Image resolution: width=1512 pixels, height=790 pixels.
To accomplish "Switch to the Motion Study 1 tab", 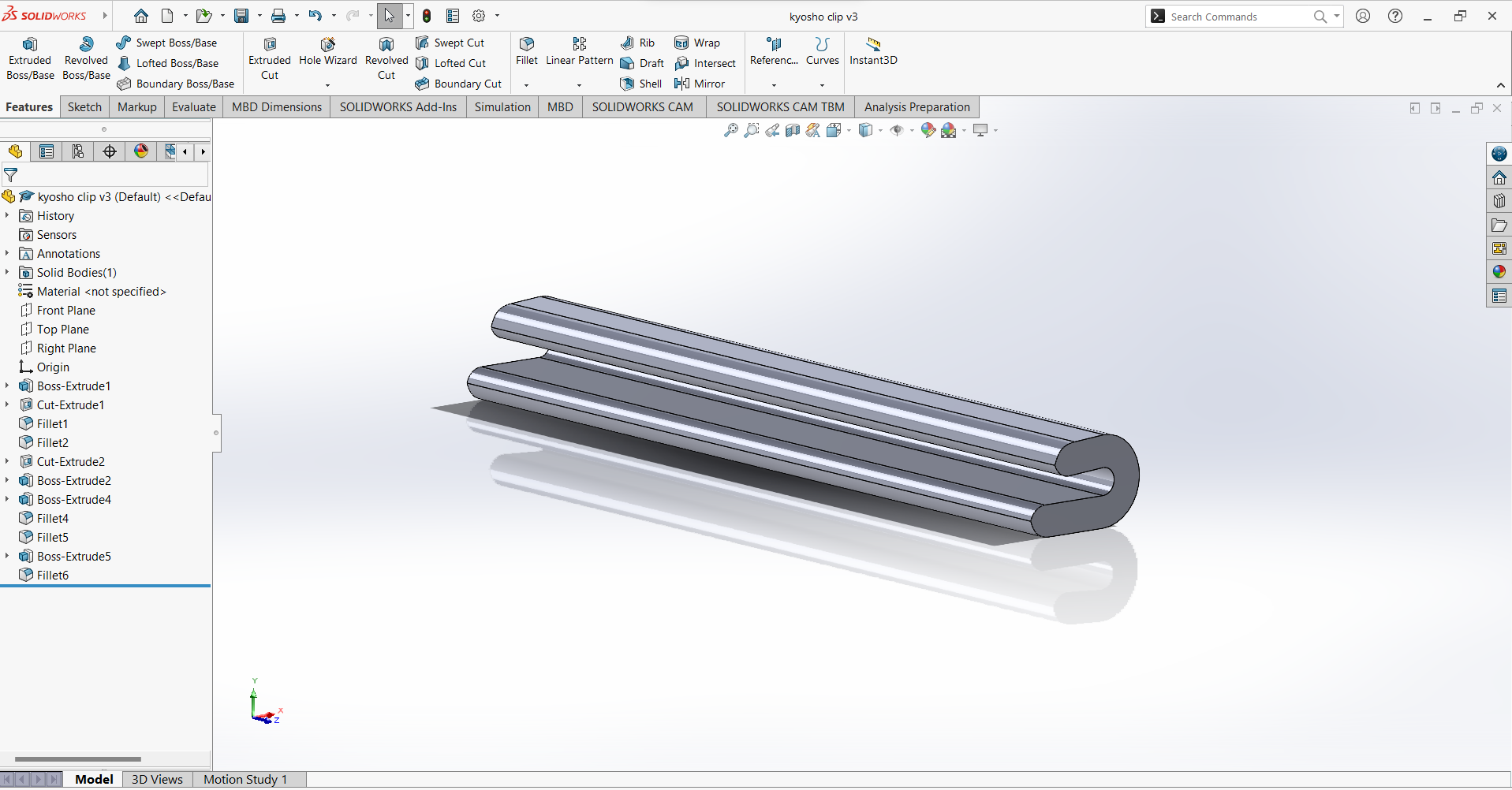I will 245,779.
